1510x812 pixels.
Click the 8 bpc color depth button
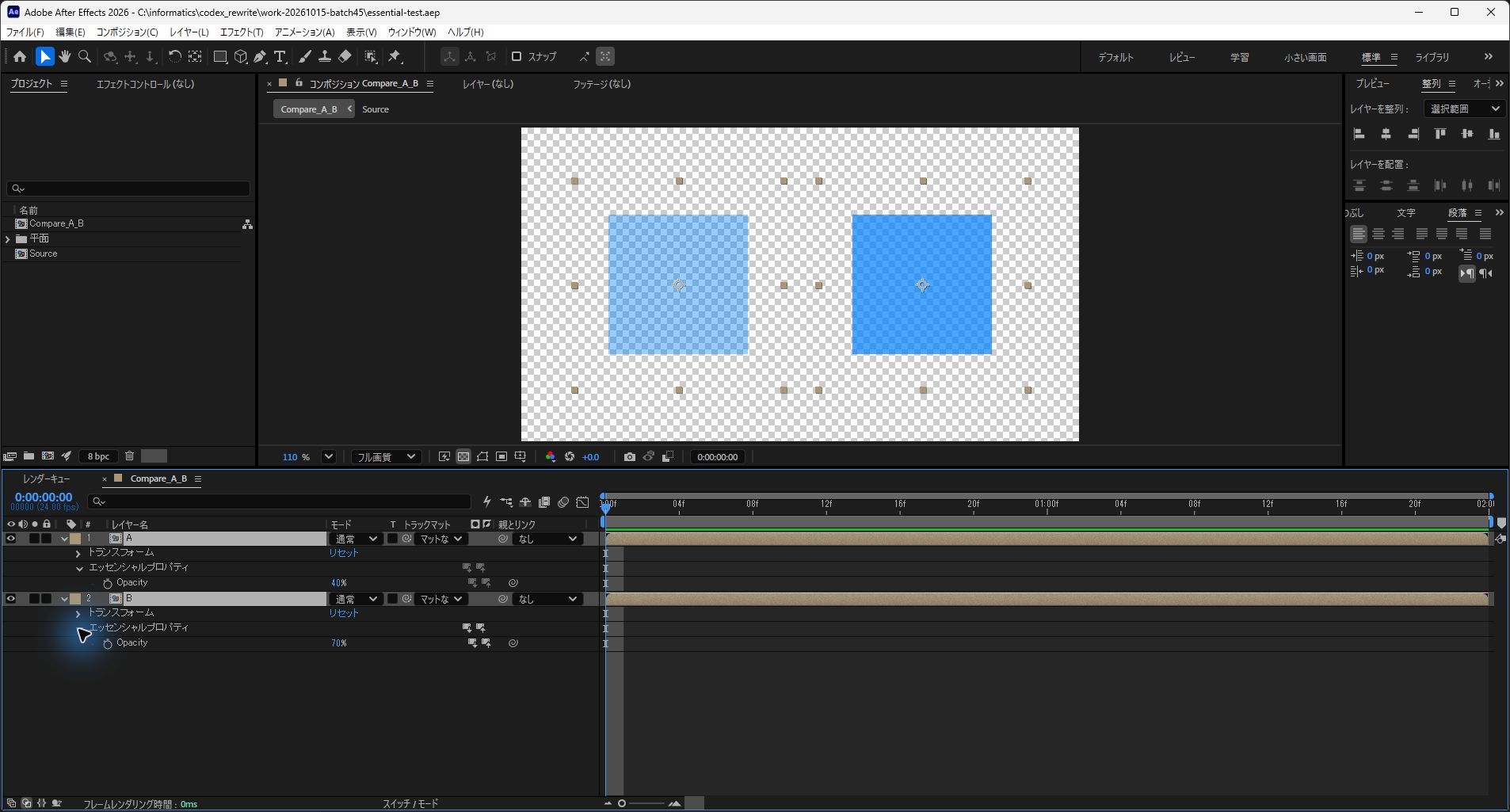tap(98, 456)
